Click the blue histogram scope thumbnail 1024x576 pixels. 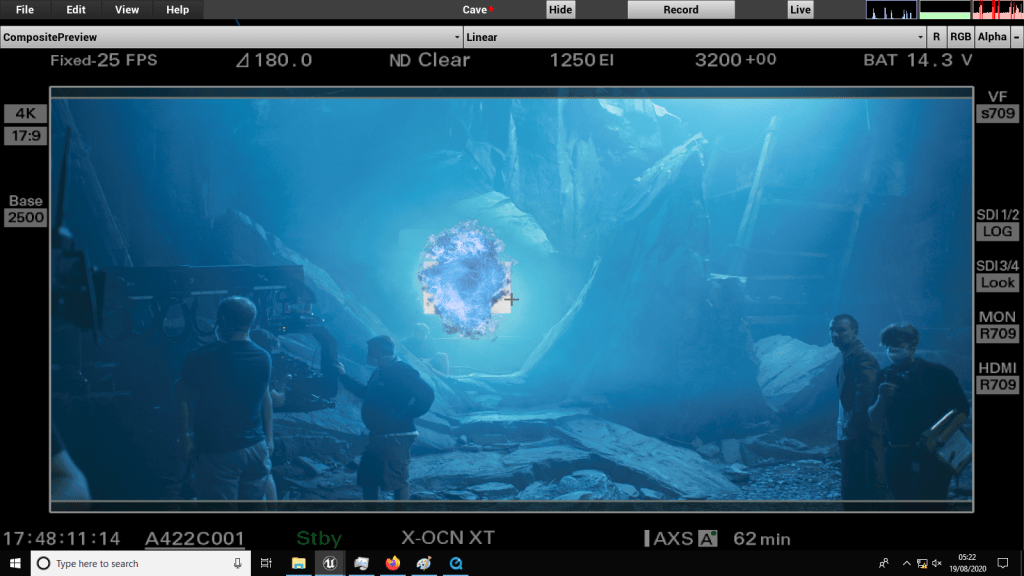[890, 10]
